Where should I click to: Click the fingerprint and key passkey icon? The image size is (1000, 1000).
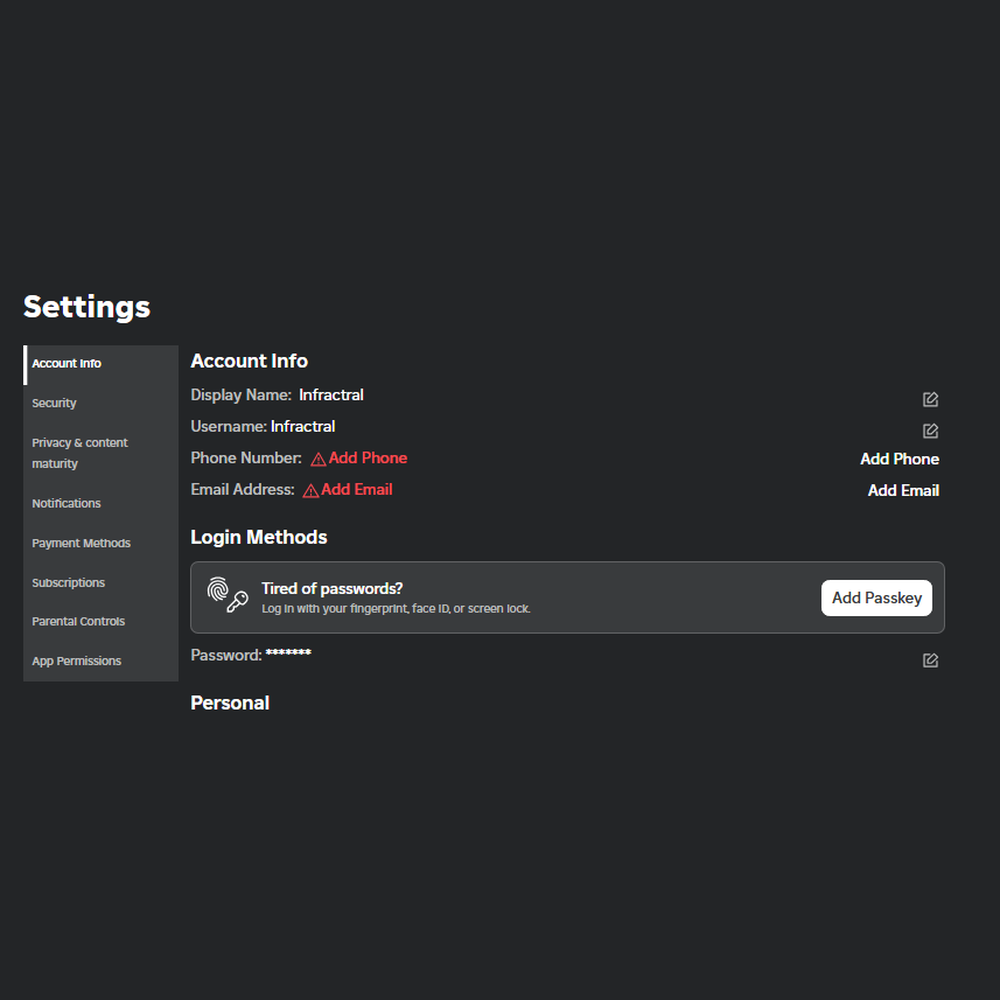(228, 594)
